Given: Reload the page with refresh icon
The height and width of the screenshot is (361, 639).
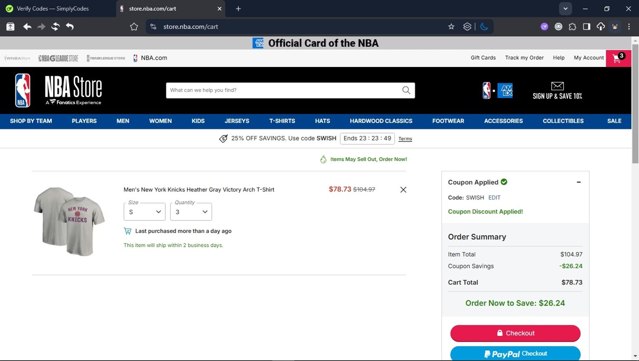Looking at the screenshot, I should coord(55,26).
